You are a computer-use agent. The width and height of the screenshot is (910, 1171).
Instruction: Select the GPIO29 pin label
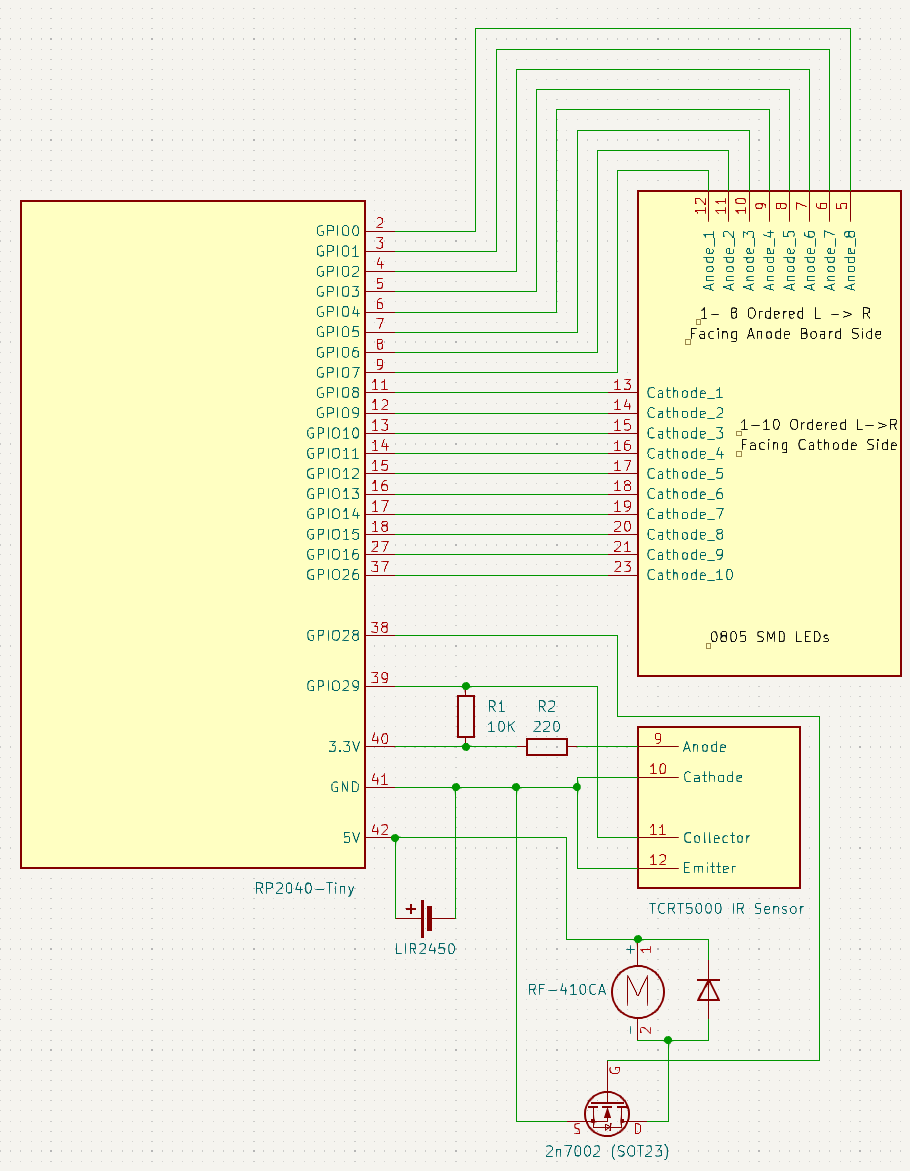point(333,686)
